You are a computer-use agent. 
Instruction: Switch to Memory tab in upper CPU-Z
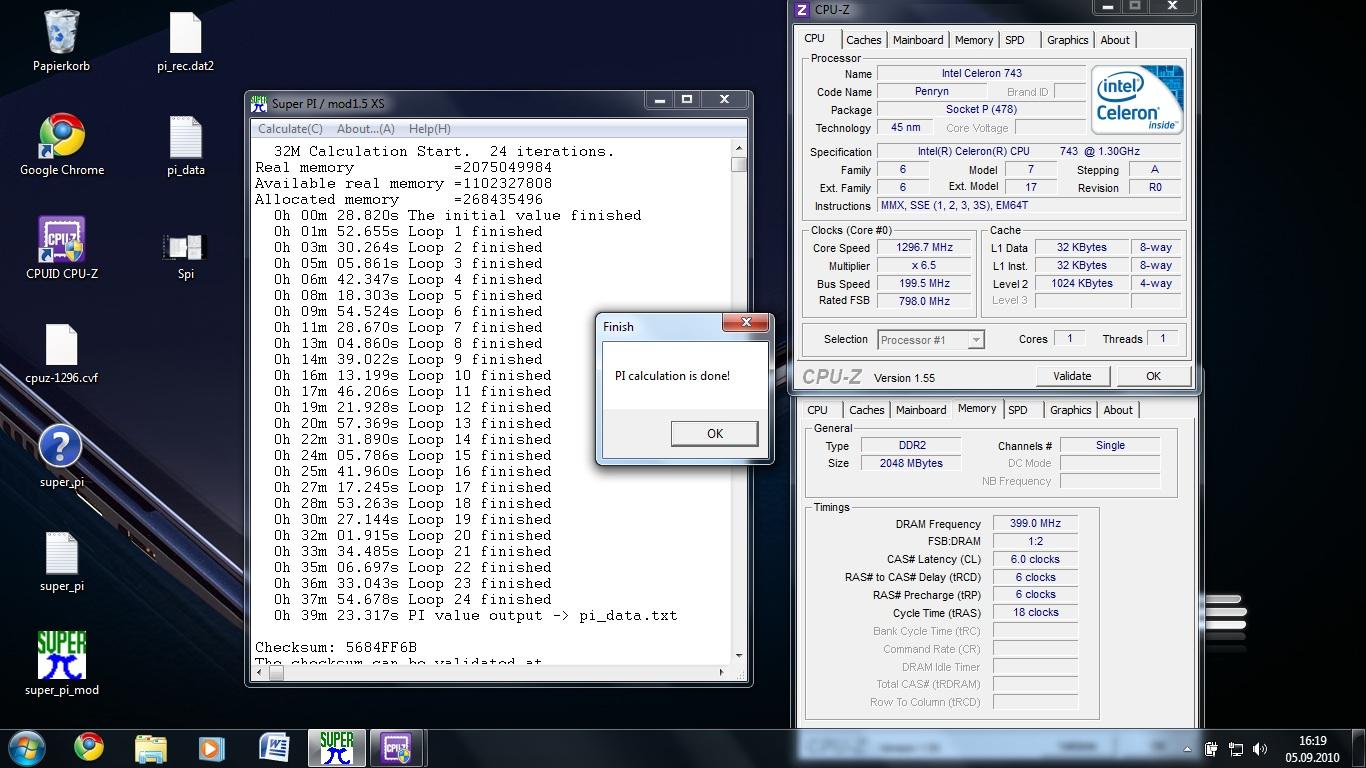pyautogui.click(x=974, y=40)
